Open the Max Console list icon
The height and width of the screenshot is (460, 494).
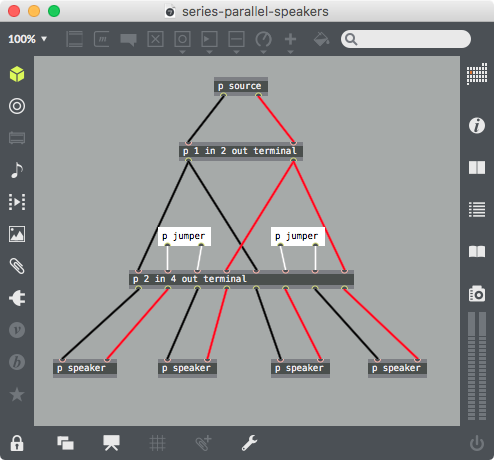pos(477,210)
